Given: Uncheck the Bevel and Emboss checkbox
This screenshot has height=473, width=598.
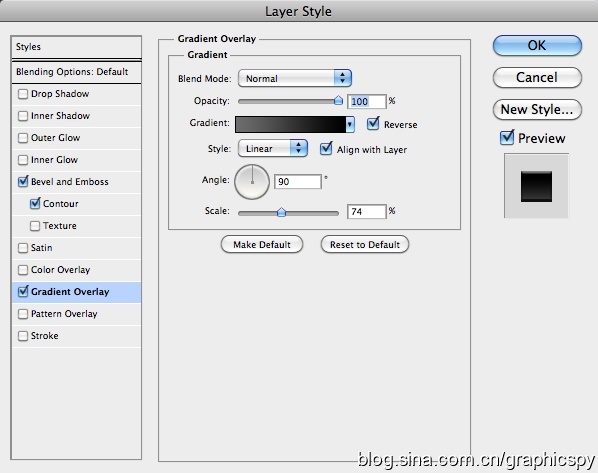Looking at the screenshot, I should tap(23, 182).
